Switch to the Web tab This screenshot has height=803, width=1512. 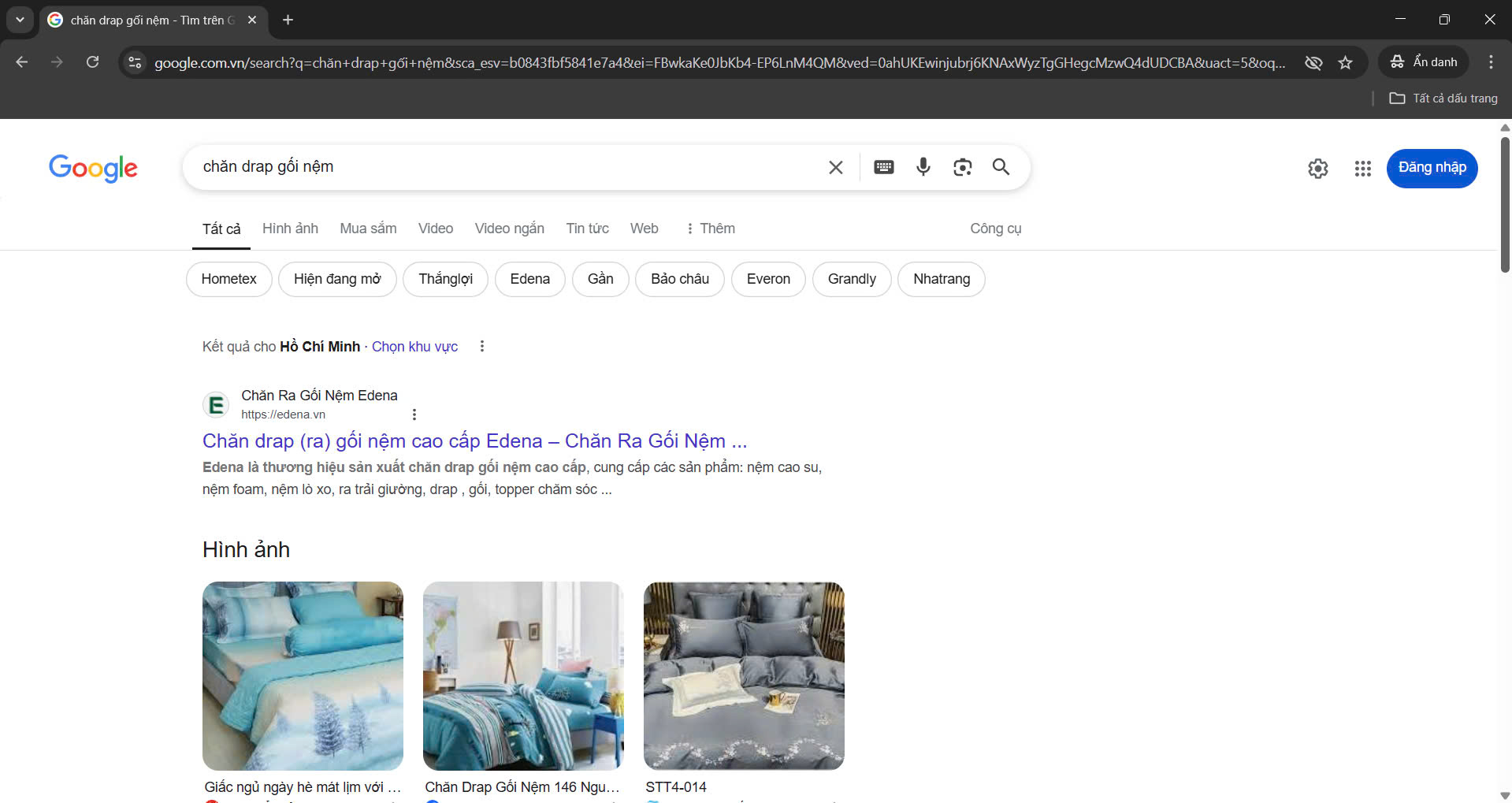(x=644, y=229)
